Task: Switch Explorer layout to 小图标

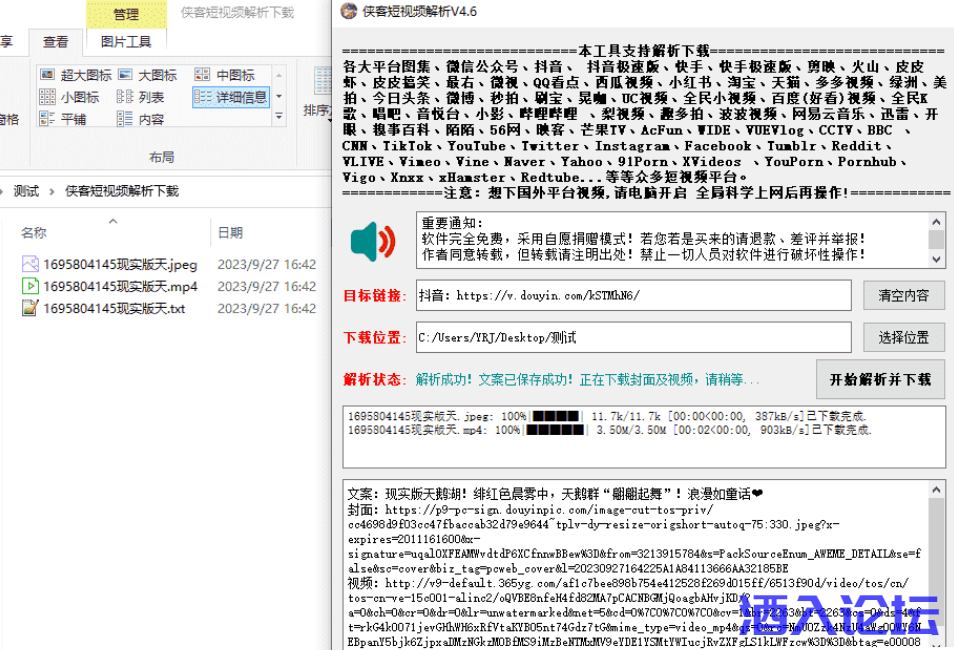Action: (69, 97)
